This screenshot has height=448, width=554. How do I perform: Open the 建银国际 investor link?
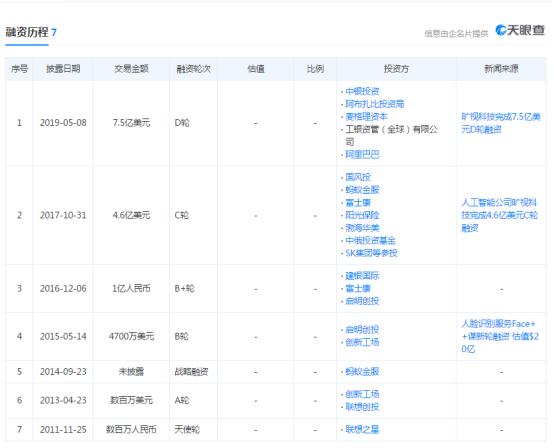click(362, 276)
